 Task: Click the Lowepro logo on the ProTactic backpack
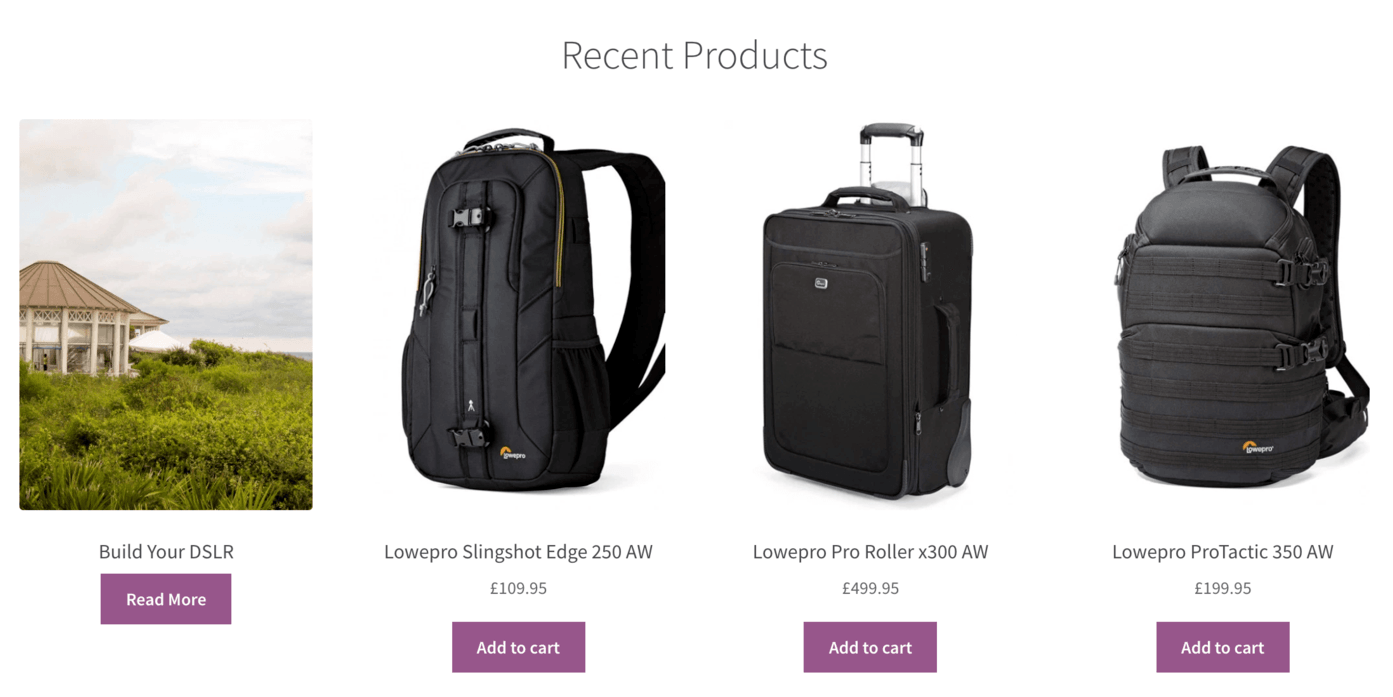[x=1257, y=447]
